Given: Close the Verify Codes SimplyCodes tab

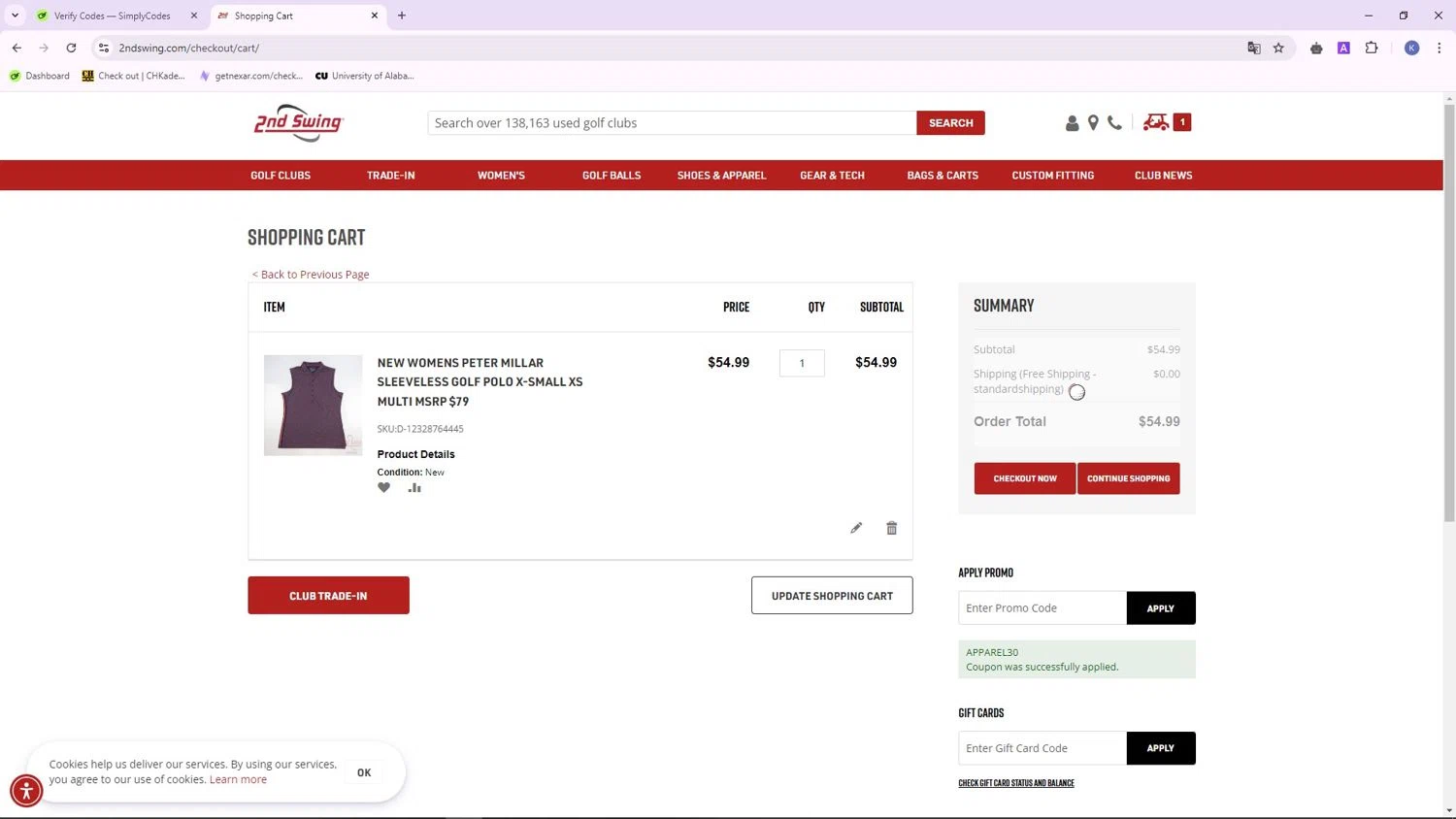Looking at the screenshot, I should click(194, 16).
